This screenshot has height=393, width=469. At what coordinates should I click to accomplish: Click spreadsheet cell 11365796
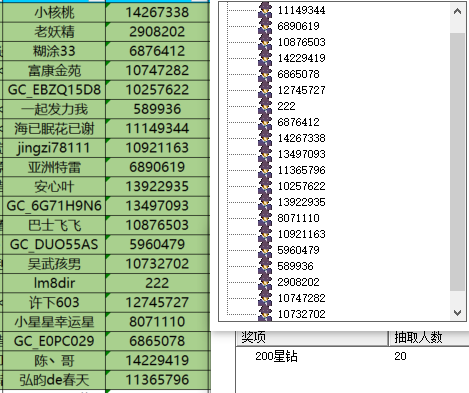(157, 380)
